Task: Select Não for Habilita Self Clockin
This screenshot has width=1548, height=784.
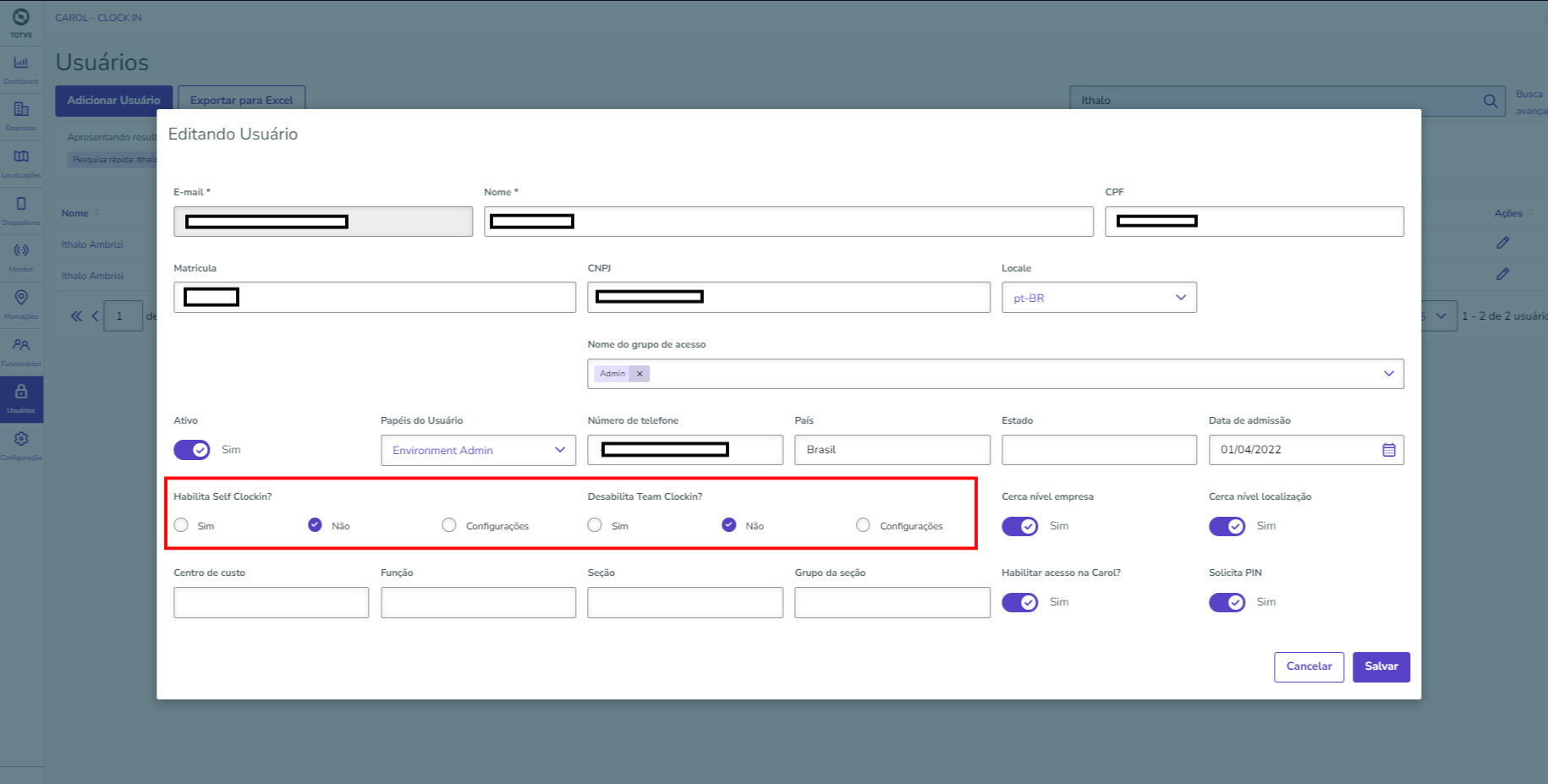Action: coord(315,525)
